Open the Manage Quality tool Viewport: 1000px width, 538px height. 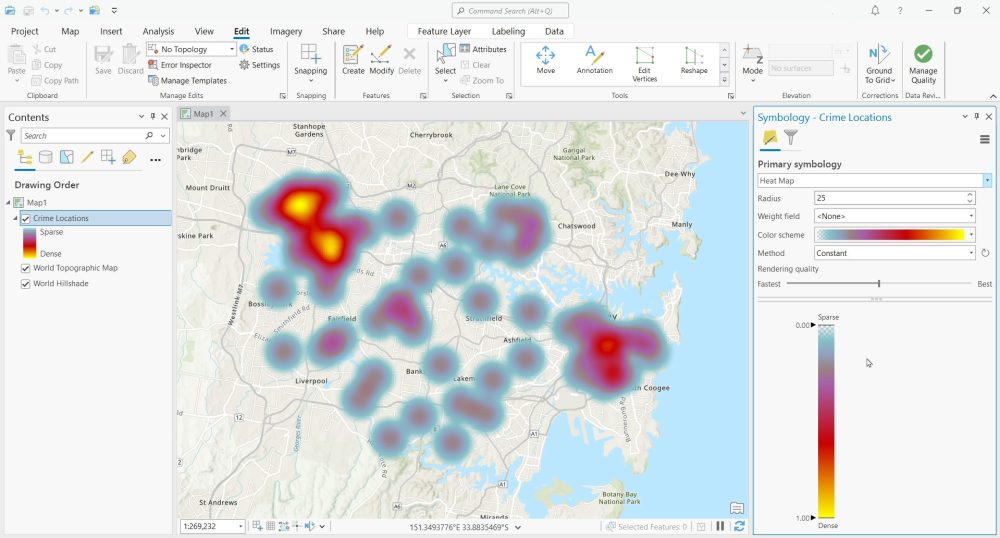[923, 64]
